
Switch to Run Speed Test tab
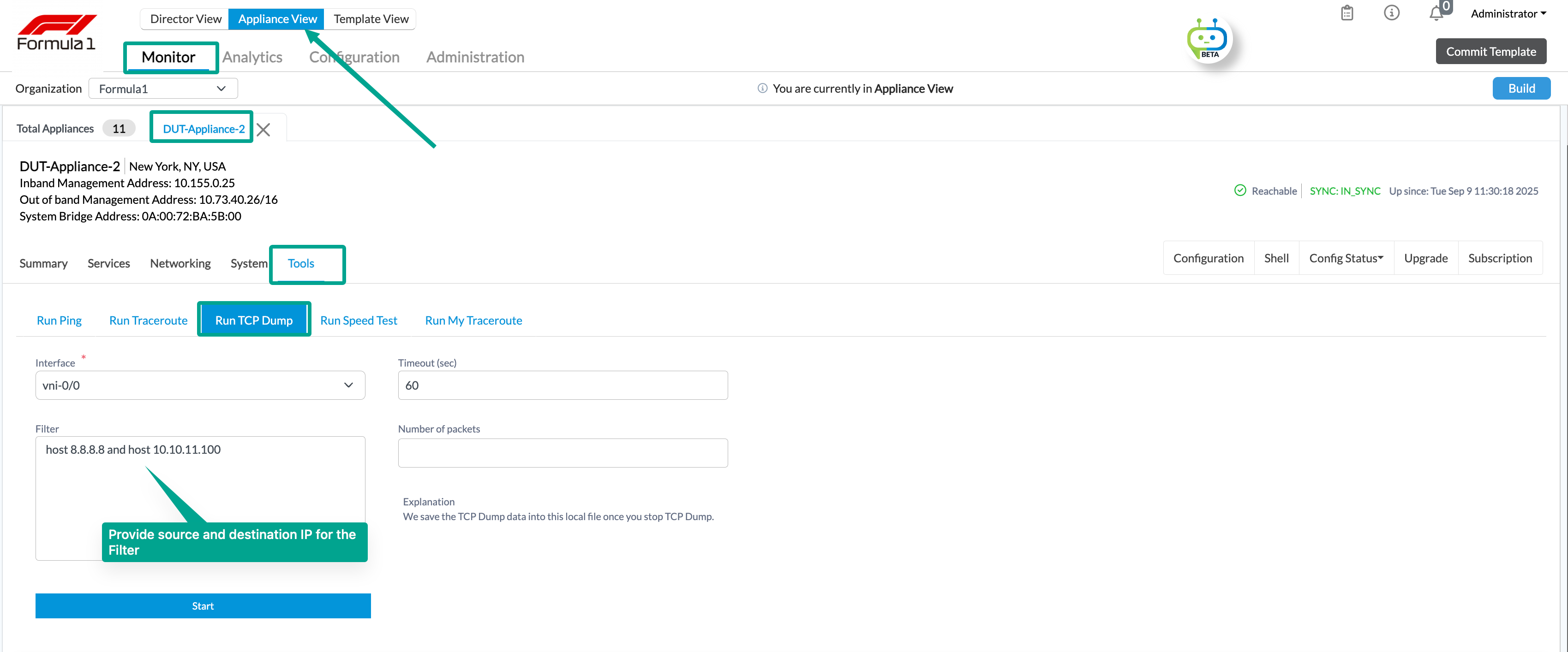coord(359,320)
